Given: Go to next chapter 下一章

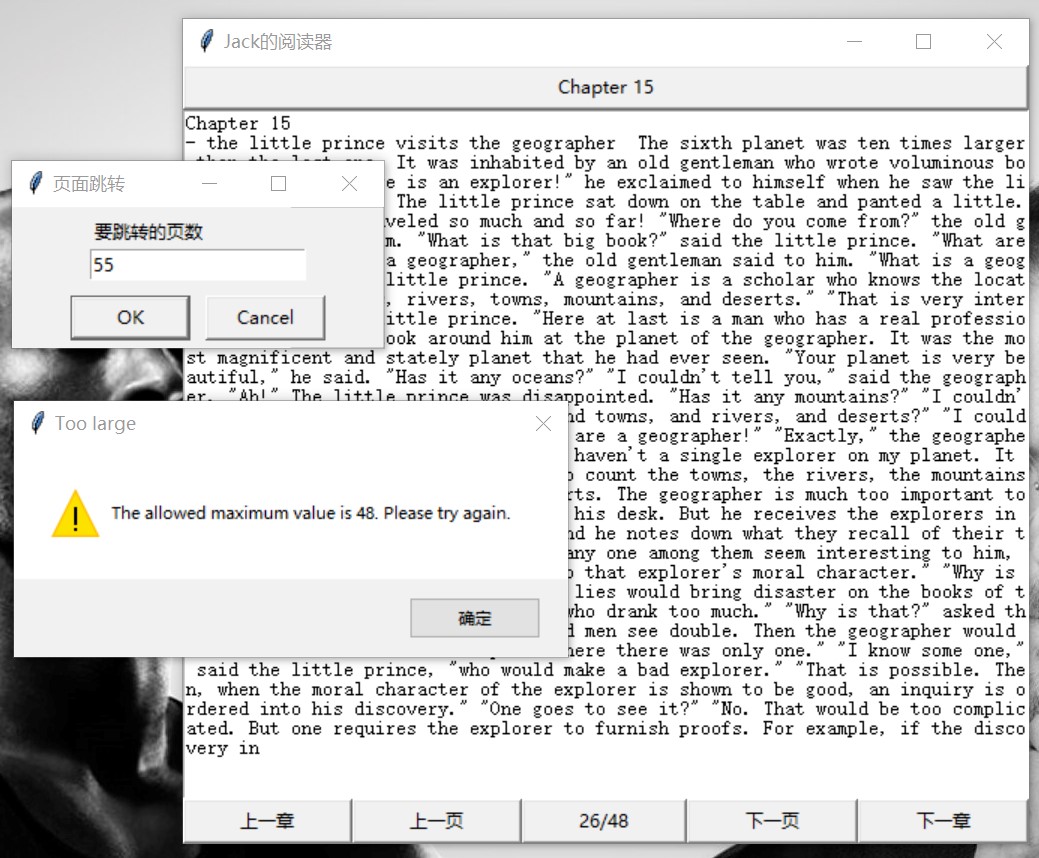Looking at the screenshot, I should (x=943, y=821).
